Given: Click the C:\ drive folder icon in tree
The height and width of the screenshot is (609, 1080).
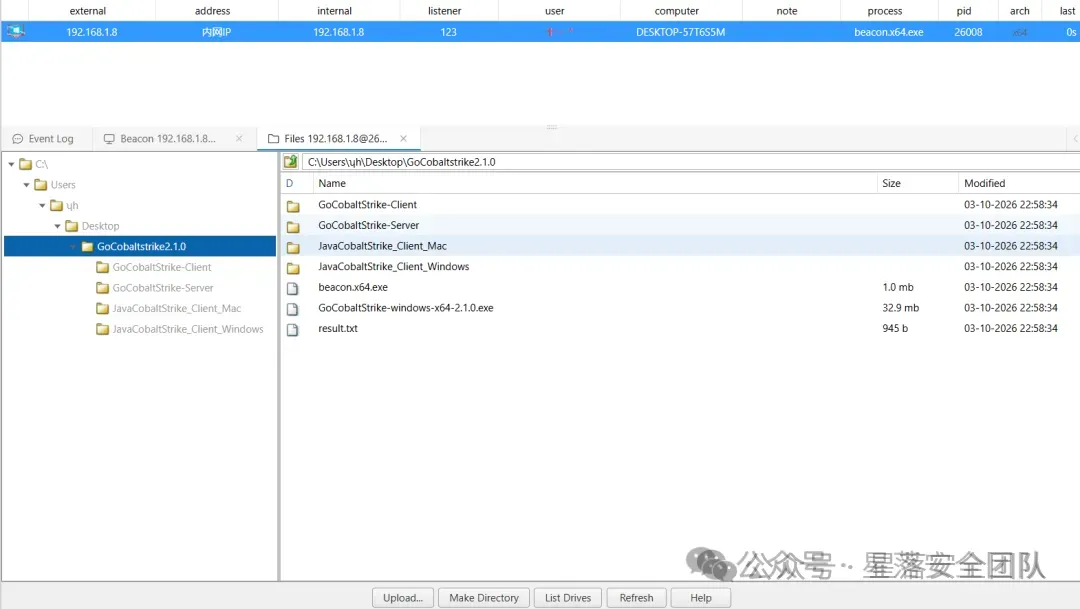Looking at the screenshot, I should click(25, 164).
